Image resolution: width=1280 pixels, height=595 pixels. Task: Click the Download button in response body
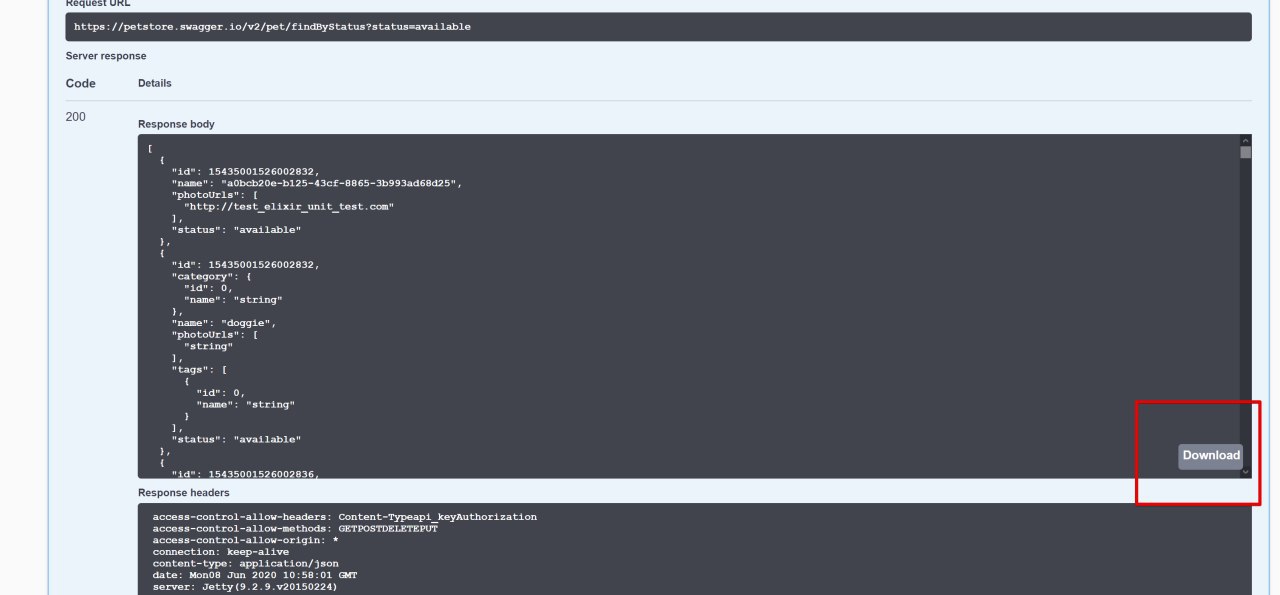tap(1210, 456)
